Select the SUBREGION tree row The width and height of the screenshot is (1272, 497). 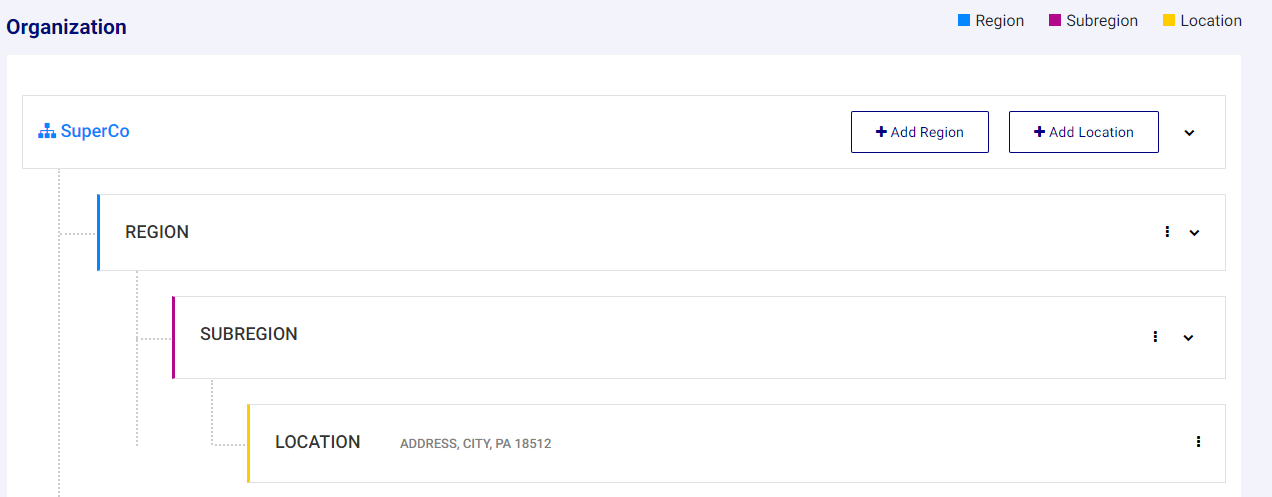[699, 337]
